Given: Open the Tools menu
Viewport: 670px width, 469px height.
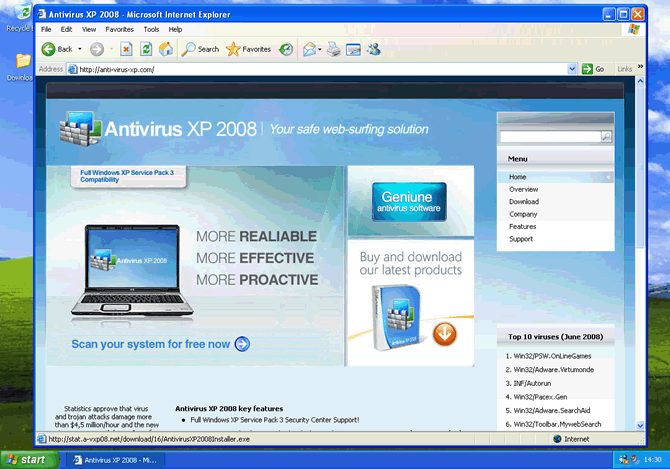Looking at the screenshot, I should [151, 30].
